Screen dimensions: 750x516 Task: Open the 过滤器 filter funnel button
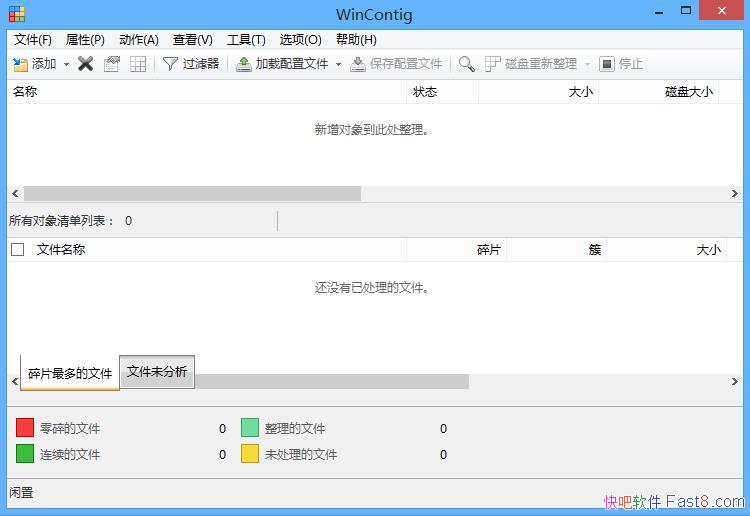(x=190, y=64)
